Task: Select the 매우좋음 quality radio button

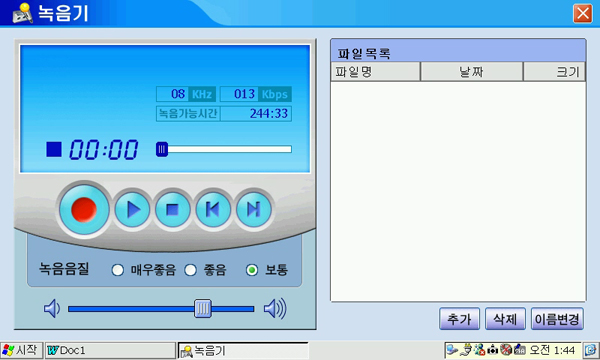Action: pos(117,270)
